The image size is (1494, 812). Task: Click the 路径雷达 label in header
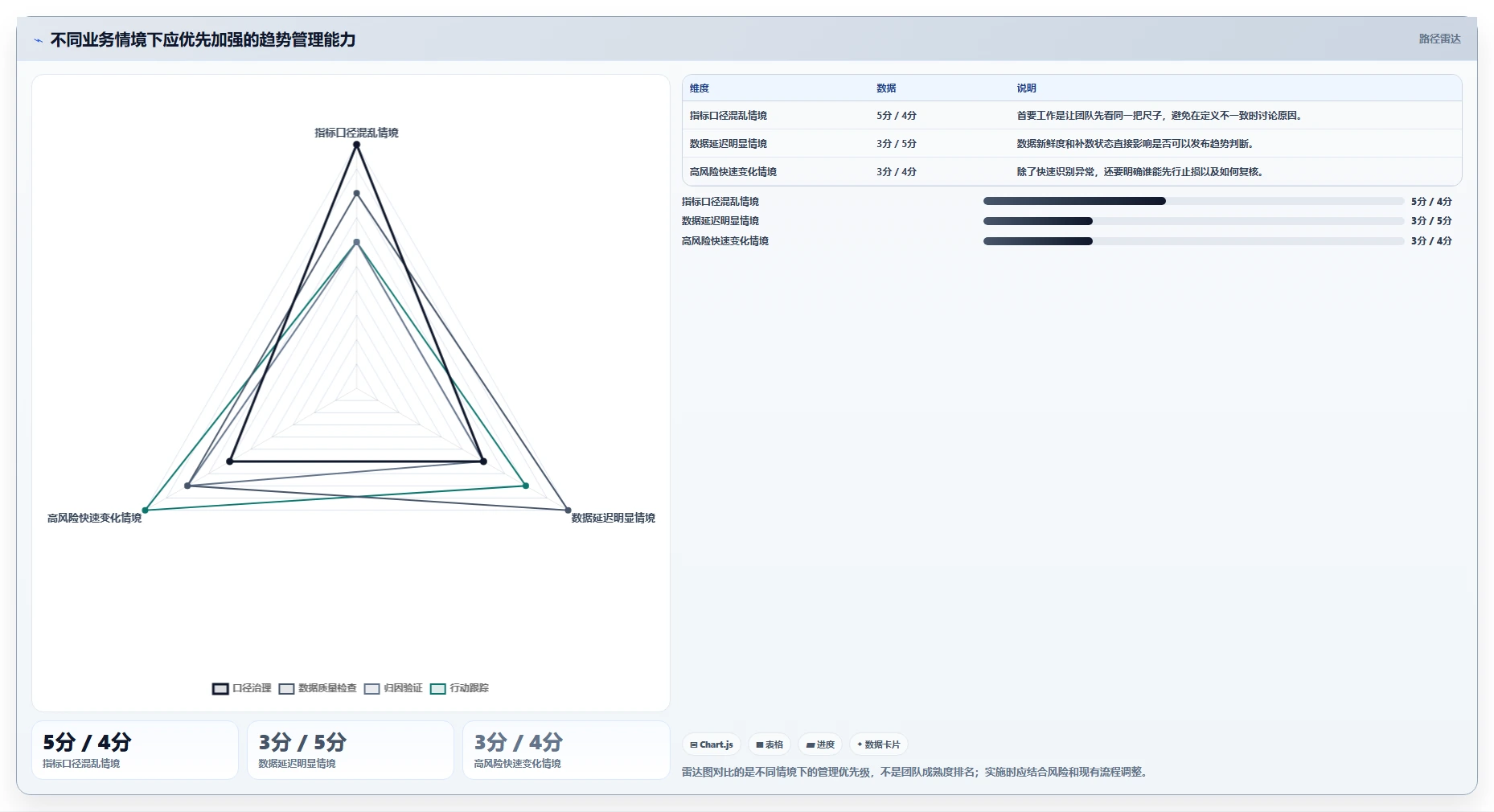(x=1439, y=39)
